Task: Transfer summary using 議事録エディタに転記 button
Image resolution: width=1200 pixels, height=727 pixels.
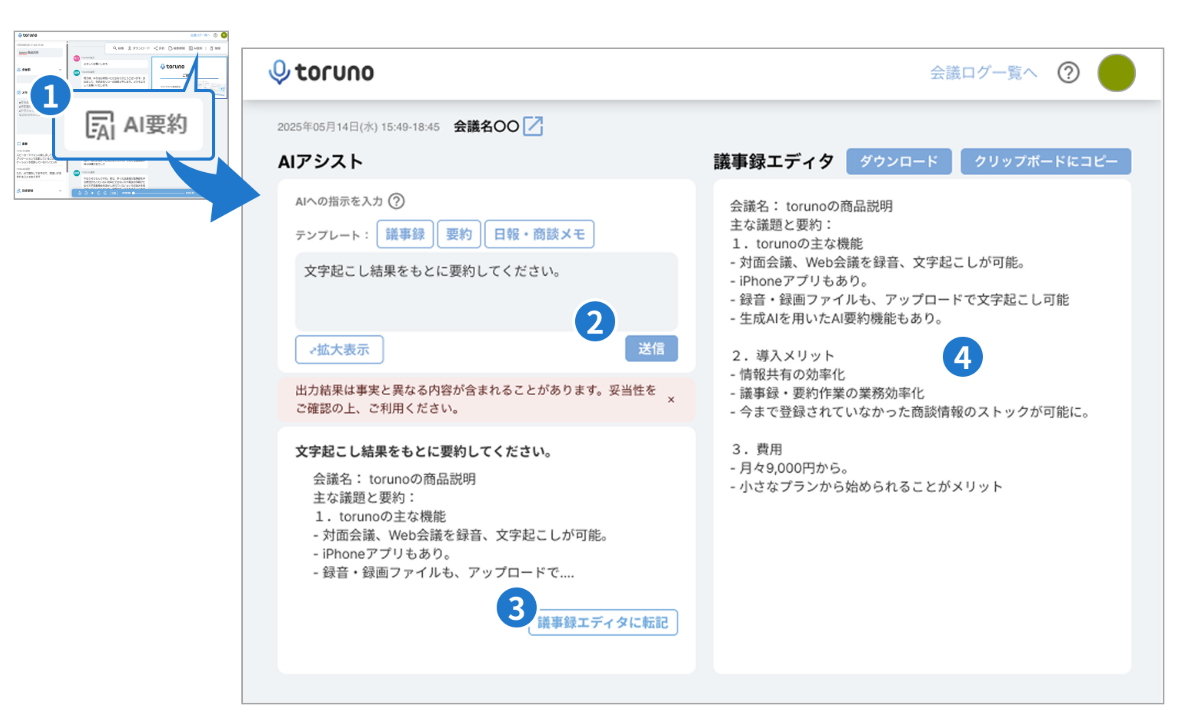Action: click(x=603, y=622)
